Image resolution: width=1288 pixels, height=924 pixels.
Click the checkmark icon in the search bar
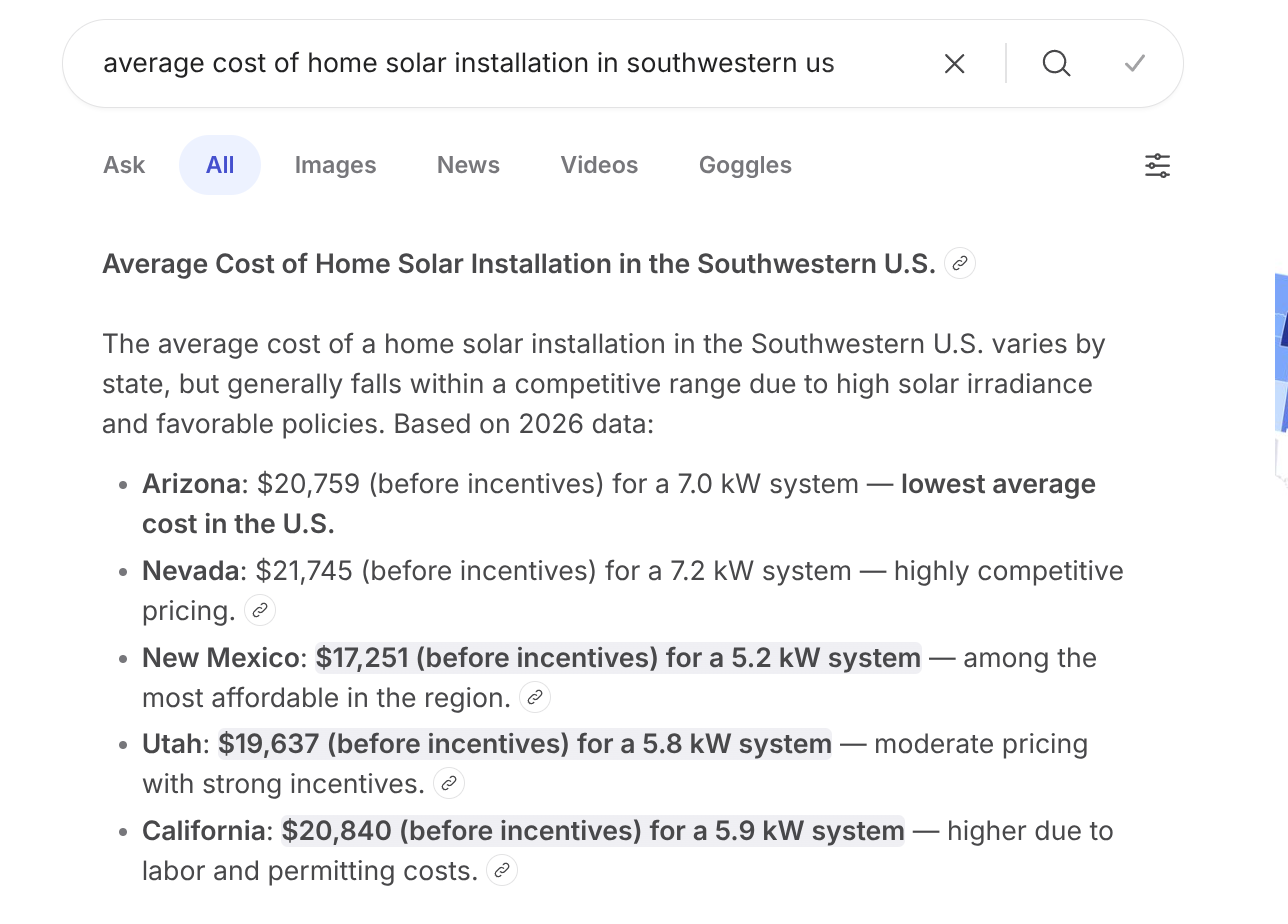[x=1134, y=64]
